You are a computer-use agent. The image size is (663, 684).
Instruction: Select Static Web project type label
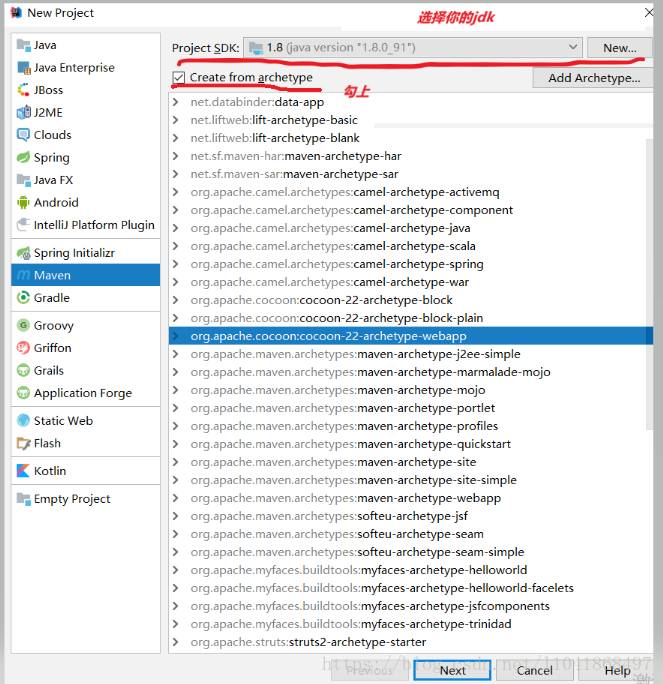click(x=63, y=421)
